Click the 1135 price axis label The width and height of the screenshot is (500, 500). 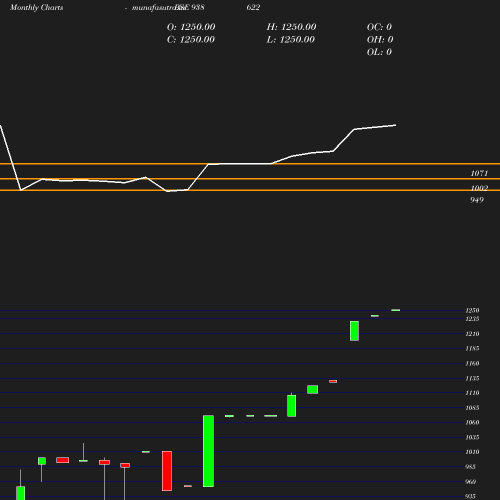coord(472,378)
